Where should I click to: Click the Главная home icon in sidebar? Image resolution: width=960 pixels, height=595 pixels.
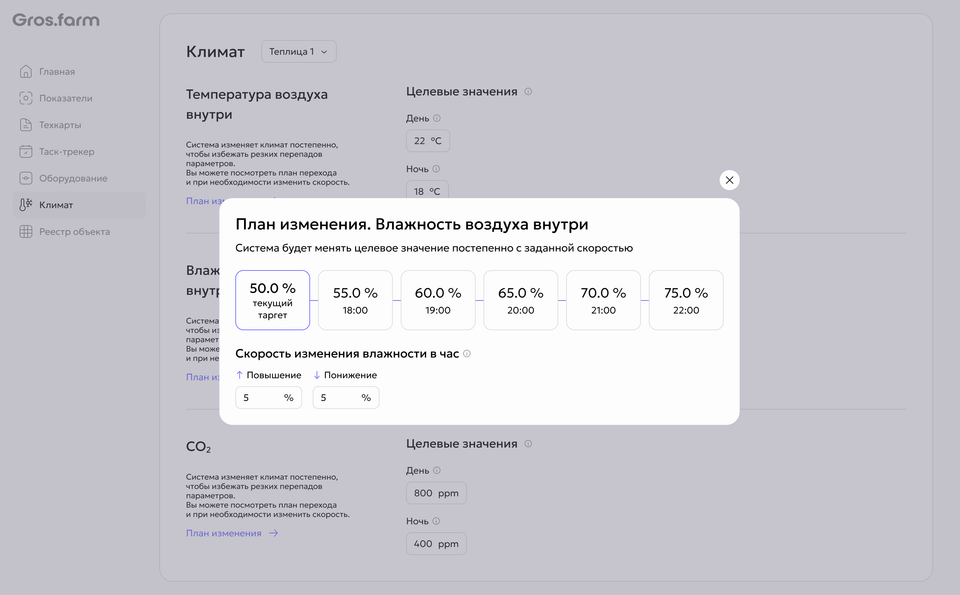(x=26, y=72)
